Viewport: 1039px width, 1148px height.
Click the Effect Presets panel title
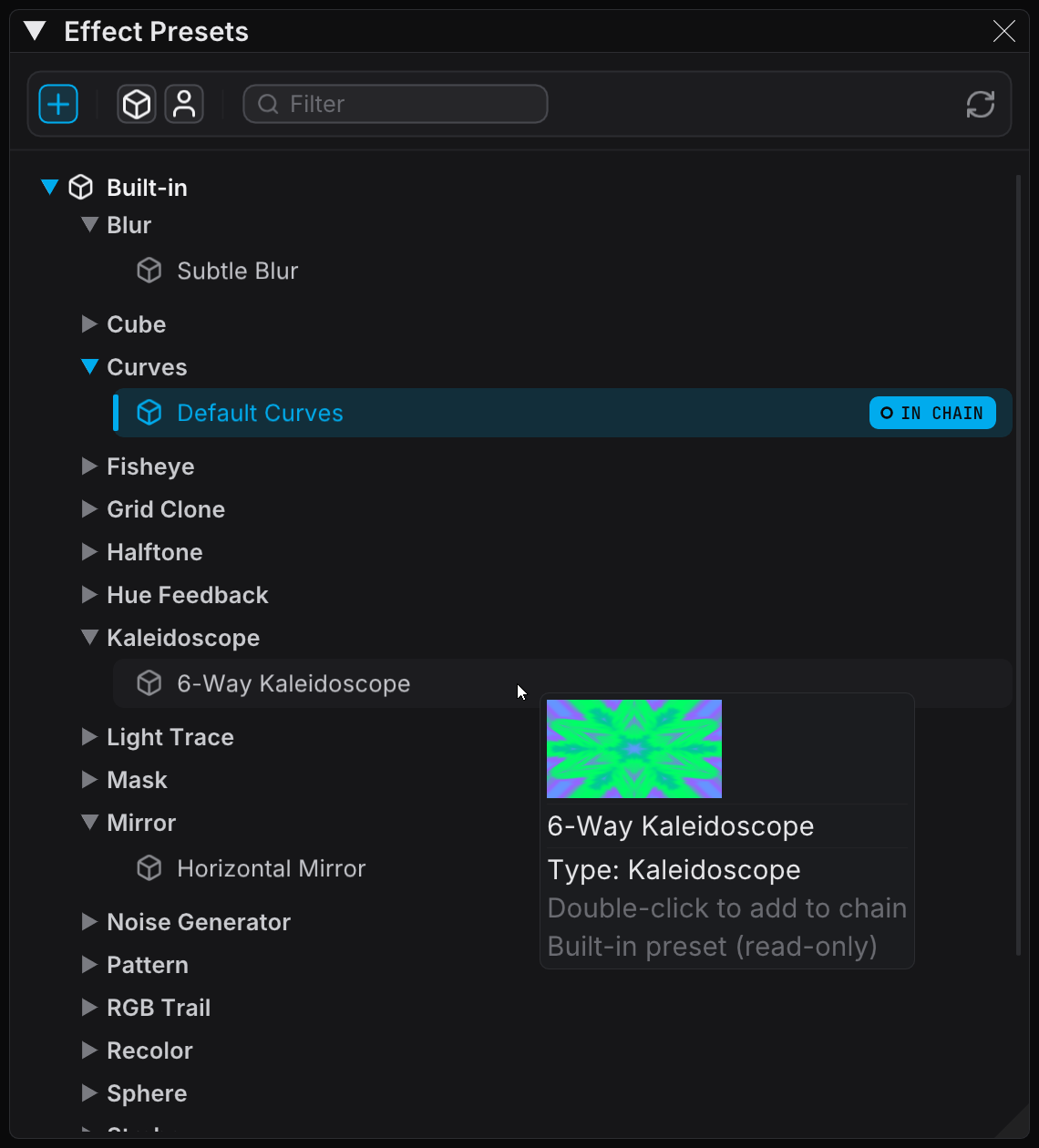tap(156, 32)
